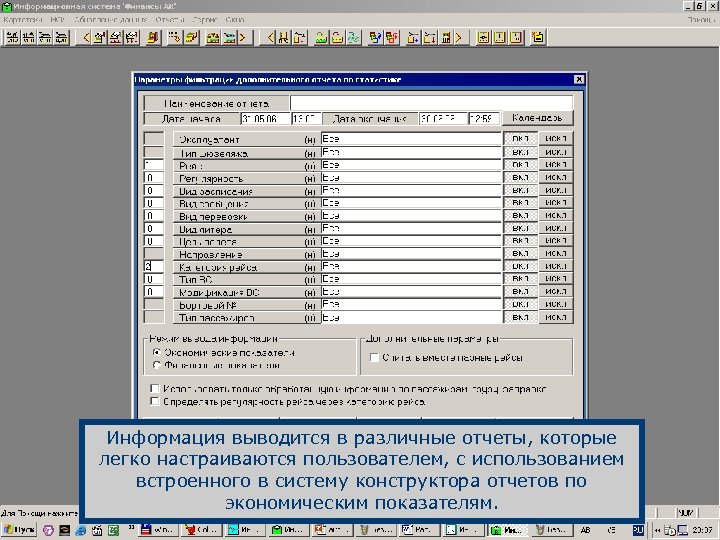This screenshot has width=720, height=540.
Task: Open the Internet Explorer quick launch icon
Action: tap(81, 530)
